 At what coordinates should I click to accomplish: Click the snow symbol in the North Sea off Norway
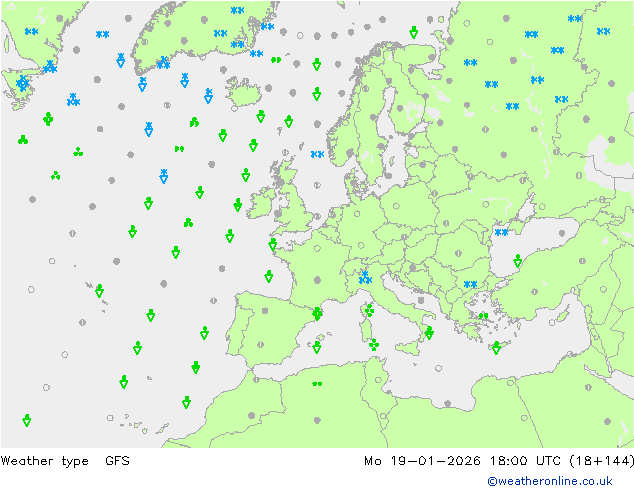click(317, 154)
